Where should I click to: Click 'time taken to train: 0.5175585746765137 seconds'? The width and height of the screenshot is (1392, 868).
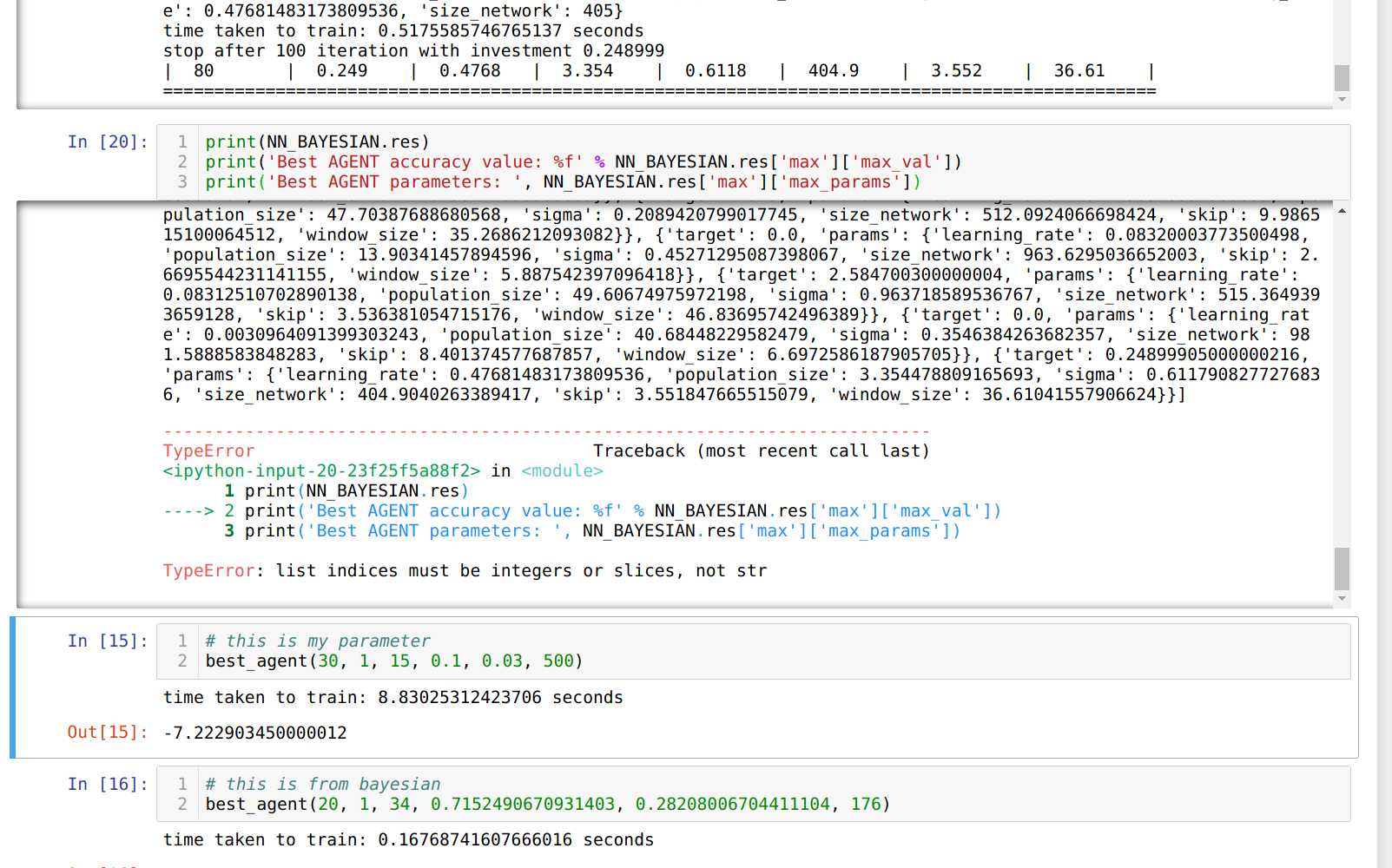[x=404, y=30]
